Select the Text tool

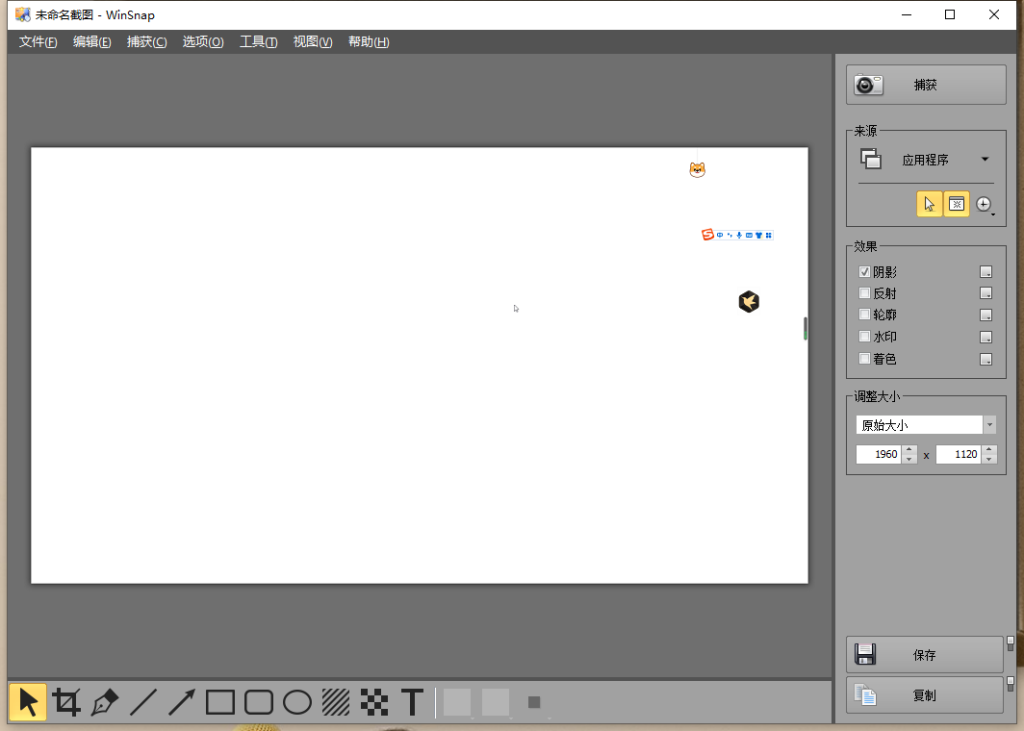click(412, 702)
